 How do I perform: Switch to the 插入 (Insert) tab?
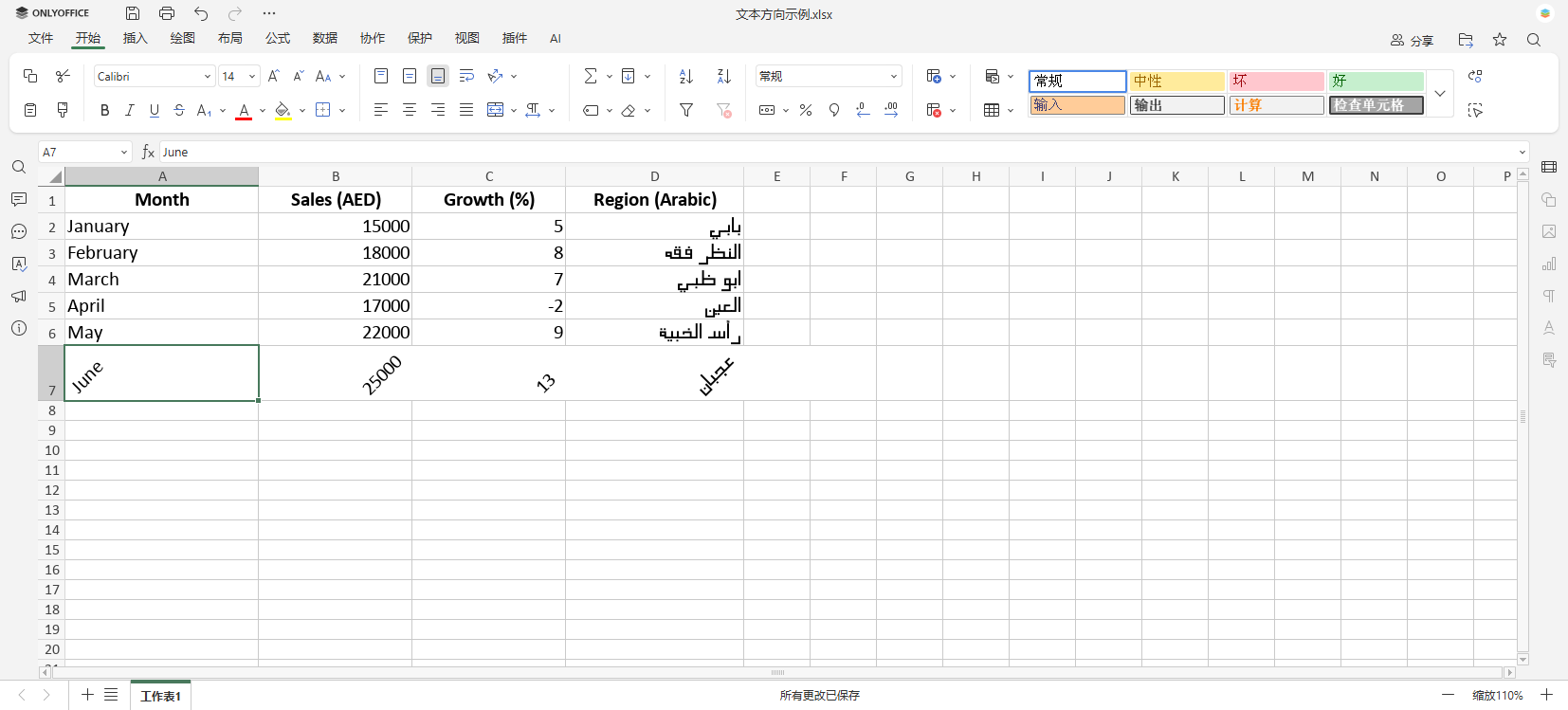136,38
